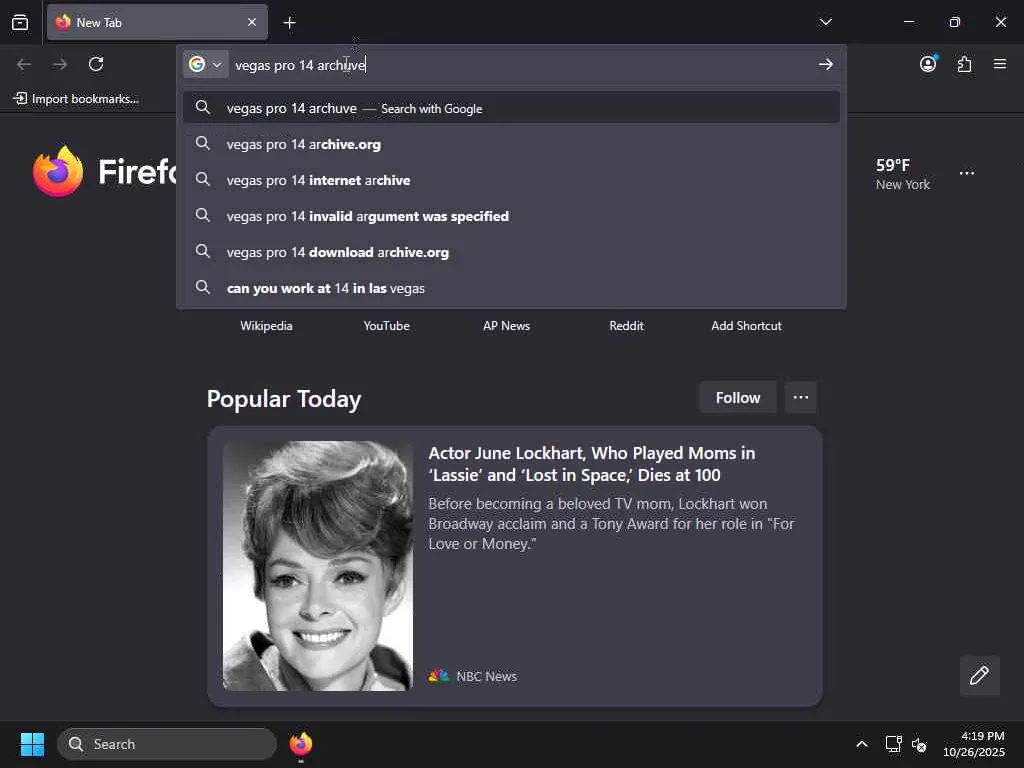Image resolution: width=1024 pixels, height=768 pixels.
Task: Close the New Tab tab
Action: click(x=252, y=22)
